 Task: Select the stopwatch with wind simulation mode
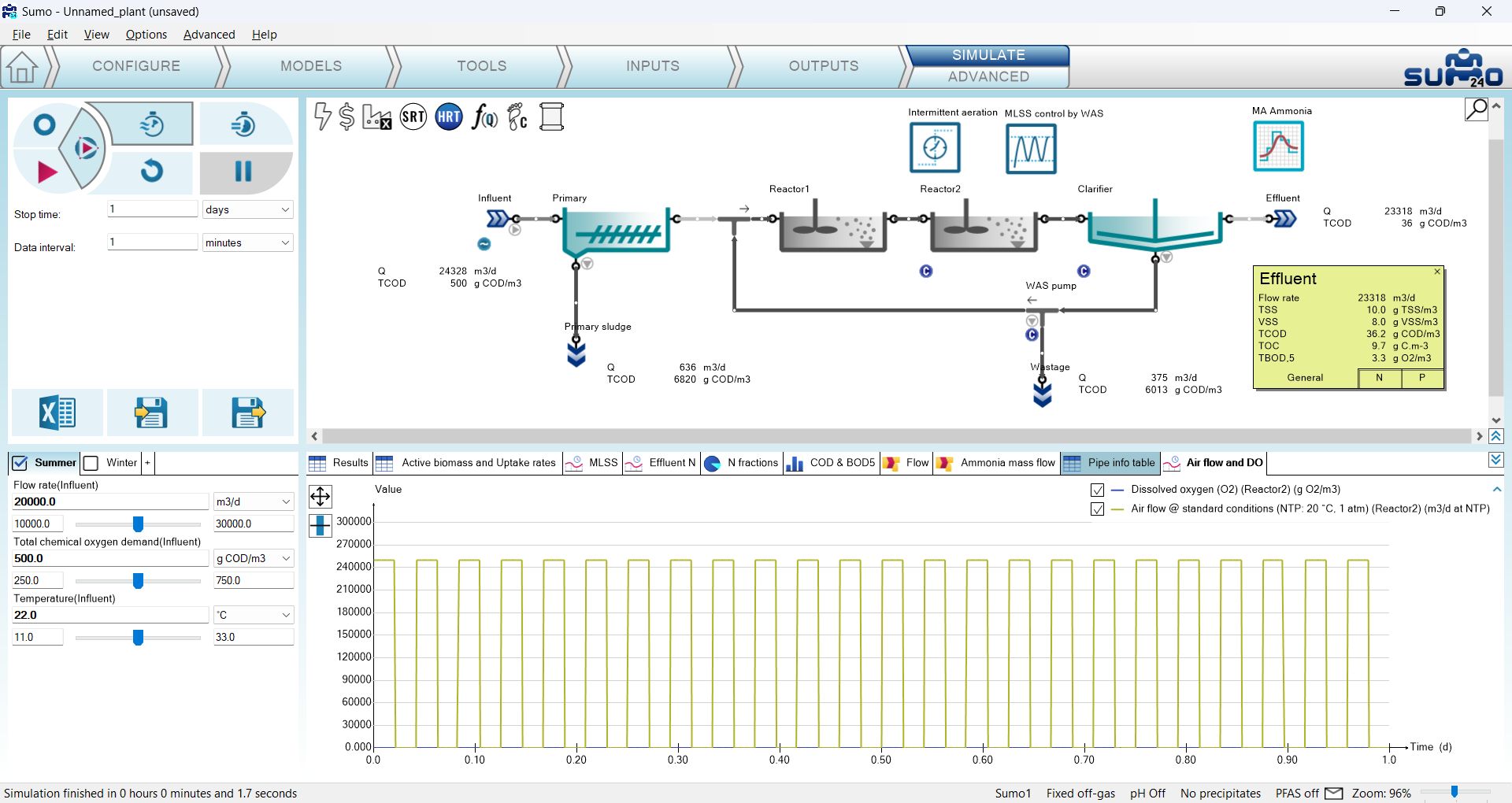152,124
